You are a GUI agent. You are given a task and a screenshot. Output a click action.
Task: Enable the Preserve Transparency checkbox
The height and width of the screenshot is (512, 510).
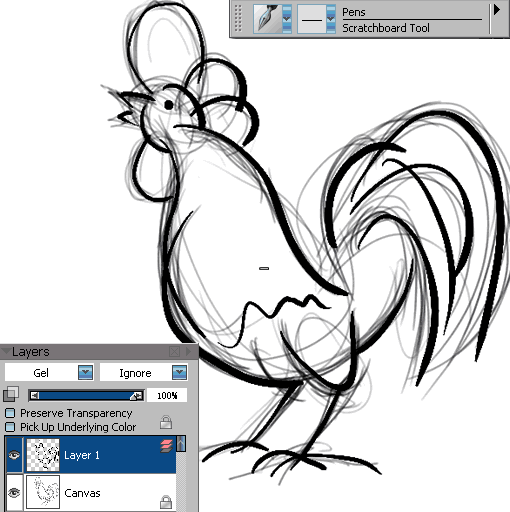coord(10,413)
